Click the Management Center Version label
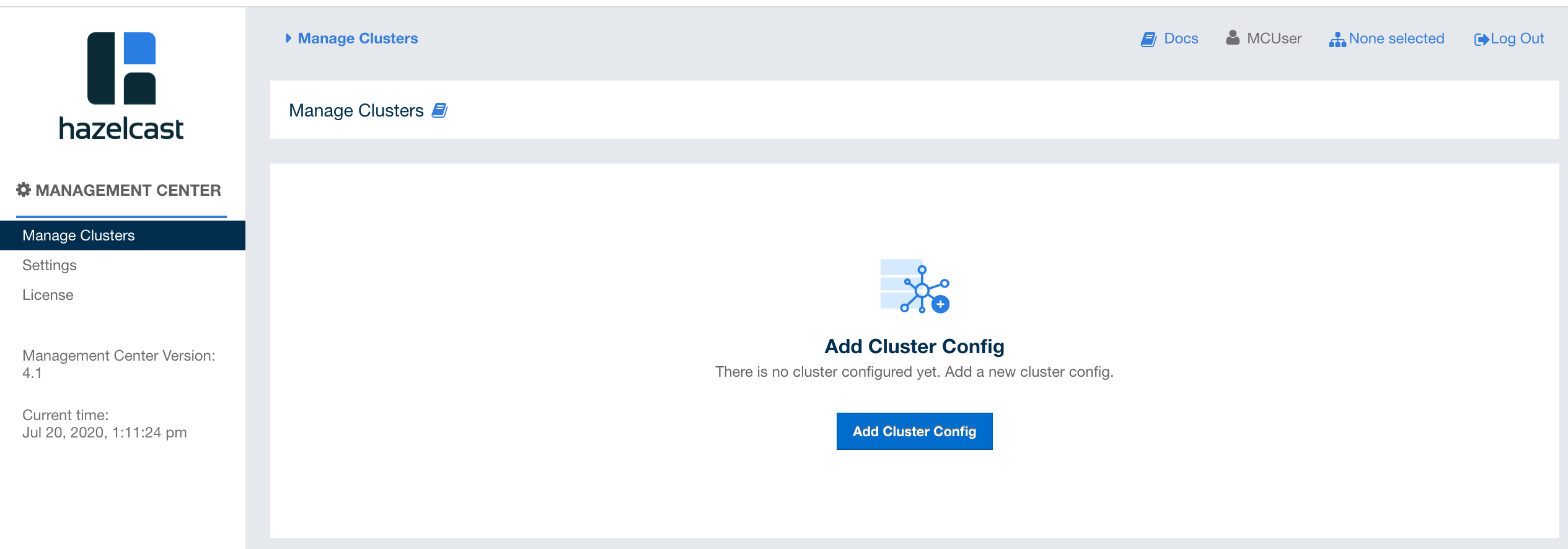Image resolution: width=1568 pixels, height=549 pixels. click(x=118, y=356)
